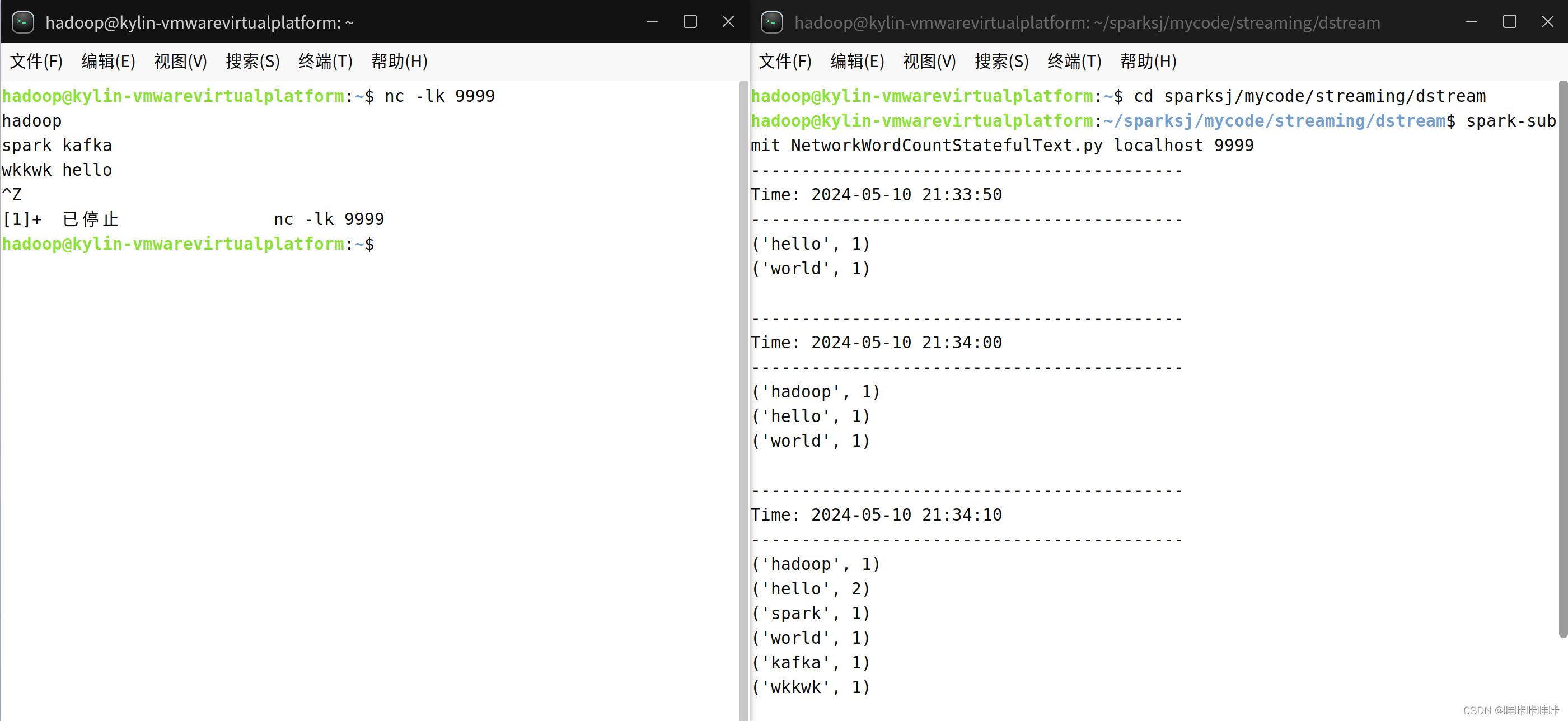Click the left terminal vertical scrollbar
This screenshot has height=721, width=1568.
click(x=743, y=400)
